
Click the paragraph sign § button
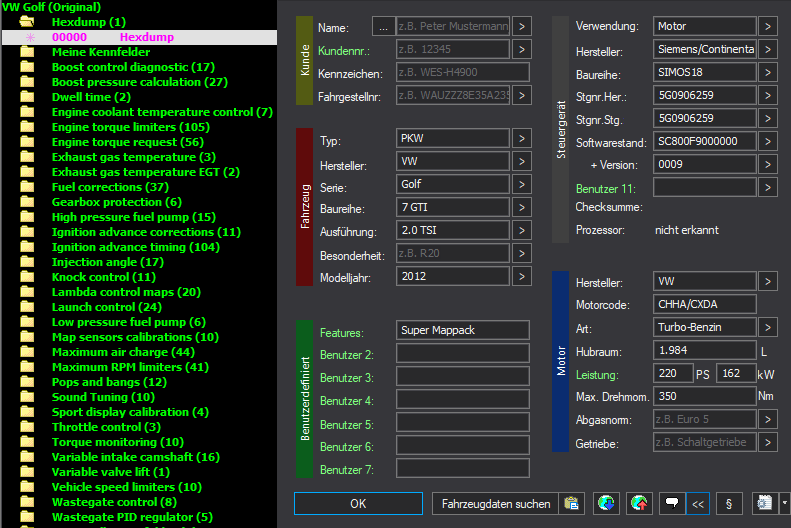pyautogui.click(x=729, y=503)
